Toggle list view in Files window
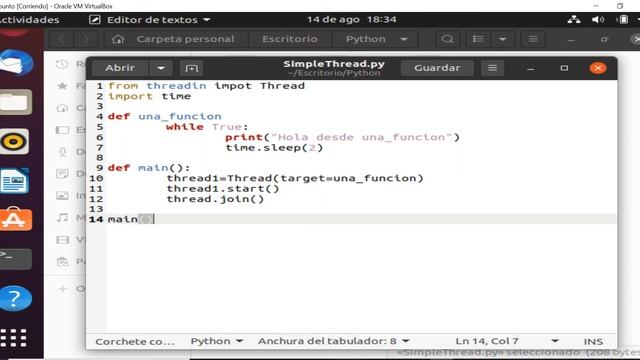The width and height of the screenshot is (640, 360). pos(478,39)
